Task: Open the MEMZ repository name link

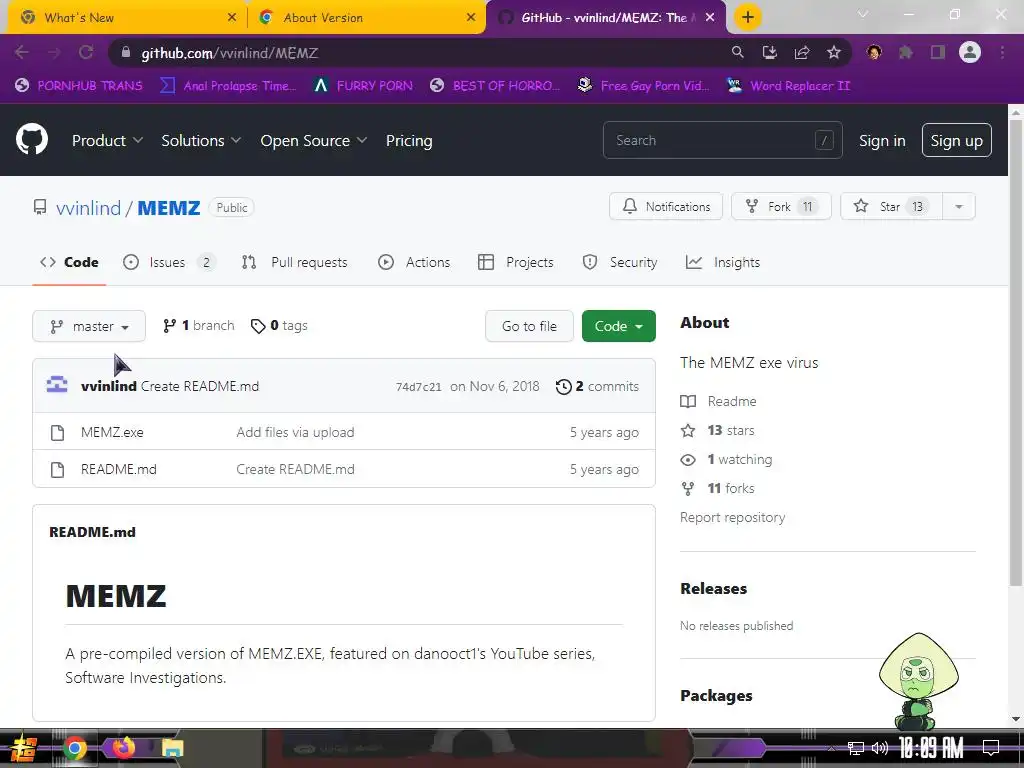Action: click(x=168, y=208)
